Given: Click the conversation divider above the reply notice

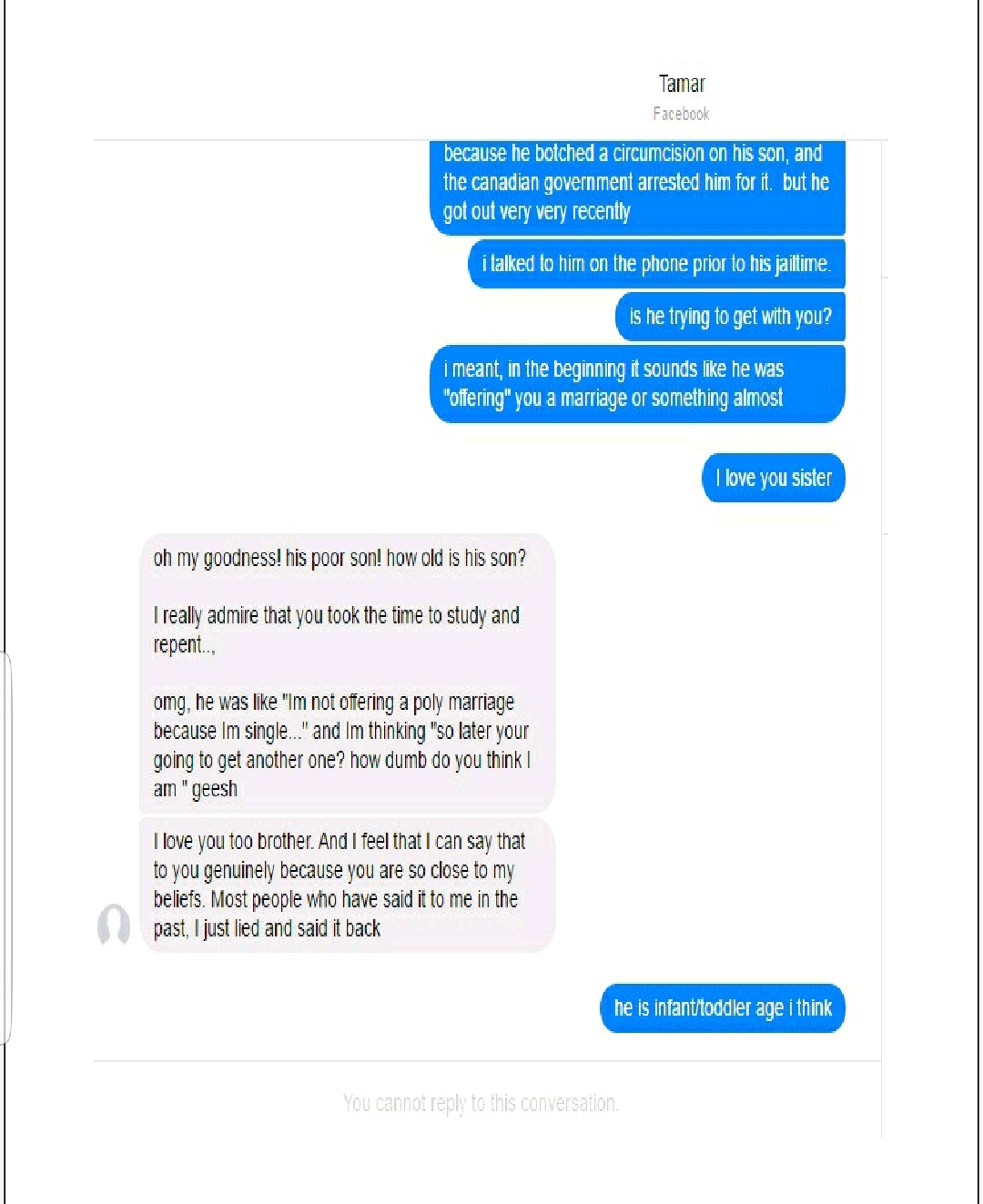Looking at the screenshot, I should [487, 1061].
